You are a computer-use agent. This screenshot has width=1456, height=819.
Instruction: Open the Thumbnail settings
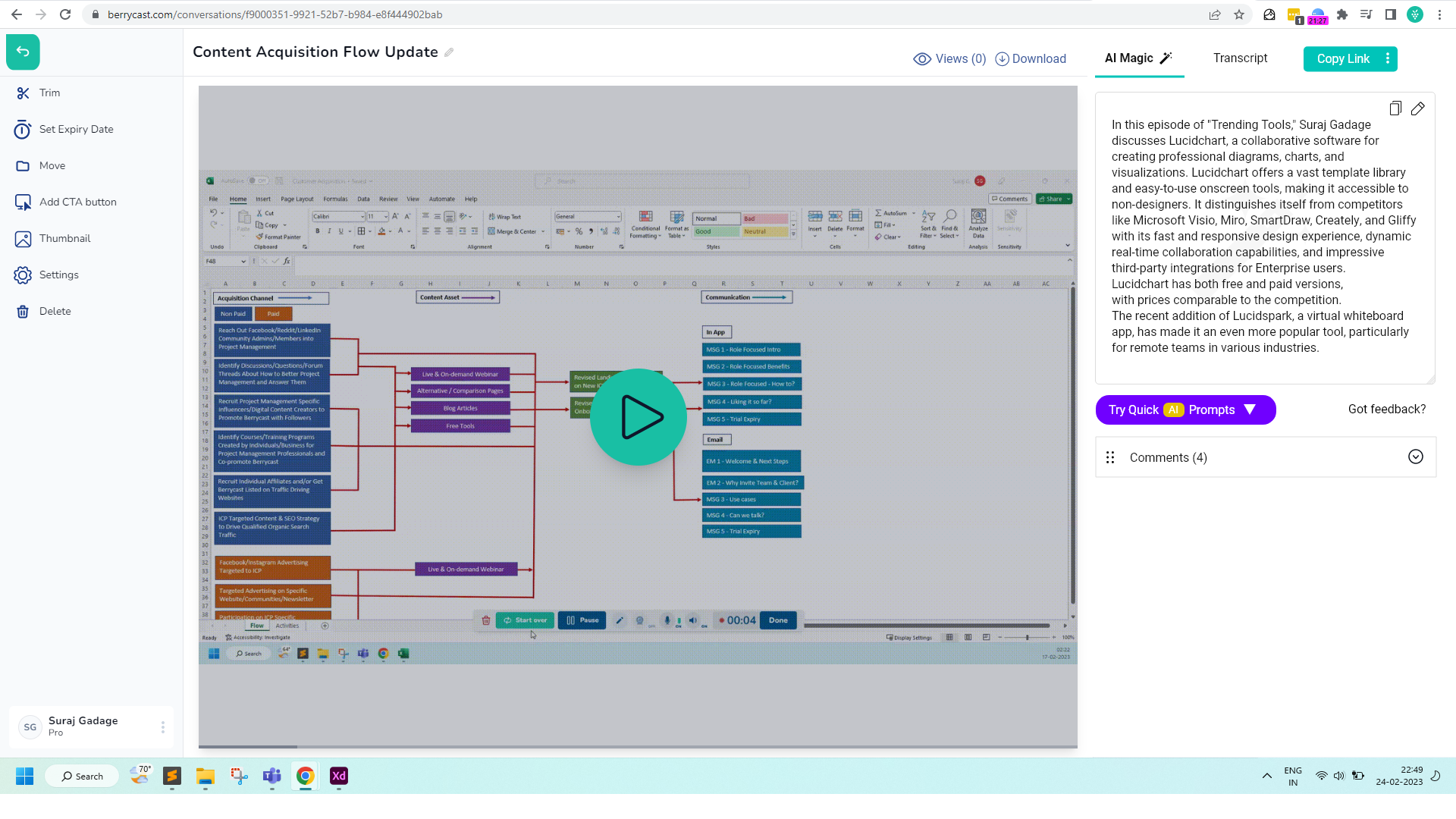point(64,238)
